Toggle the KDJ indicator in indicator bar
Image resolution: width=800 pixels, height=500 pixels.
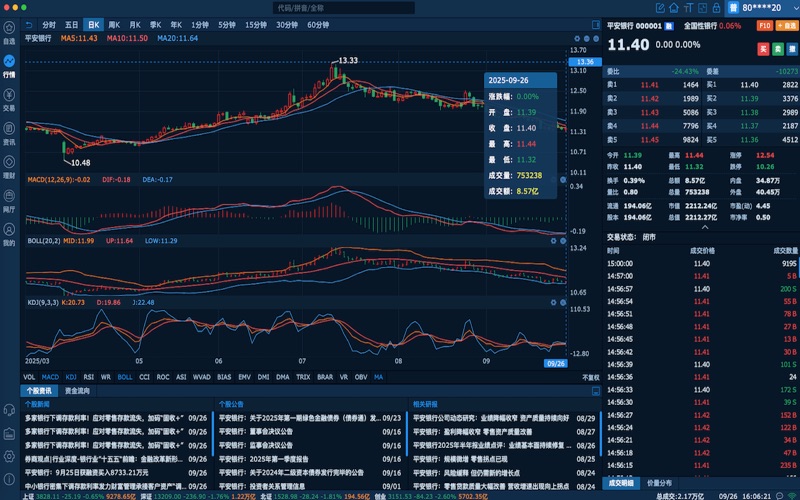point(71,377)
